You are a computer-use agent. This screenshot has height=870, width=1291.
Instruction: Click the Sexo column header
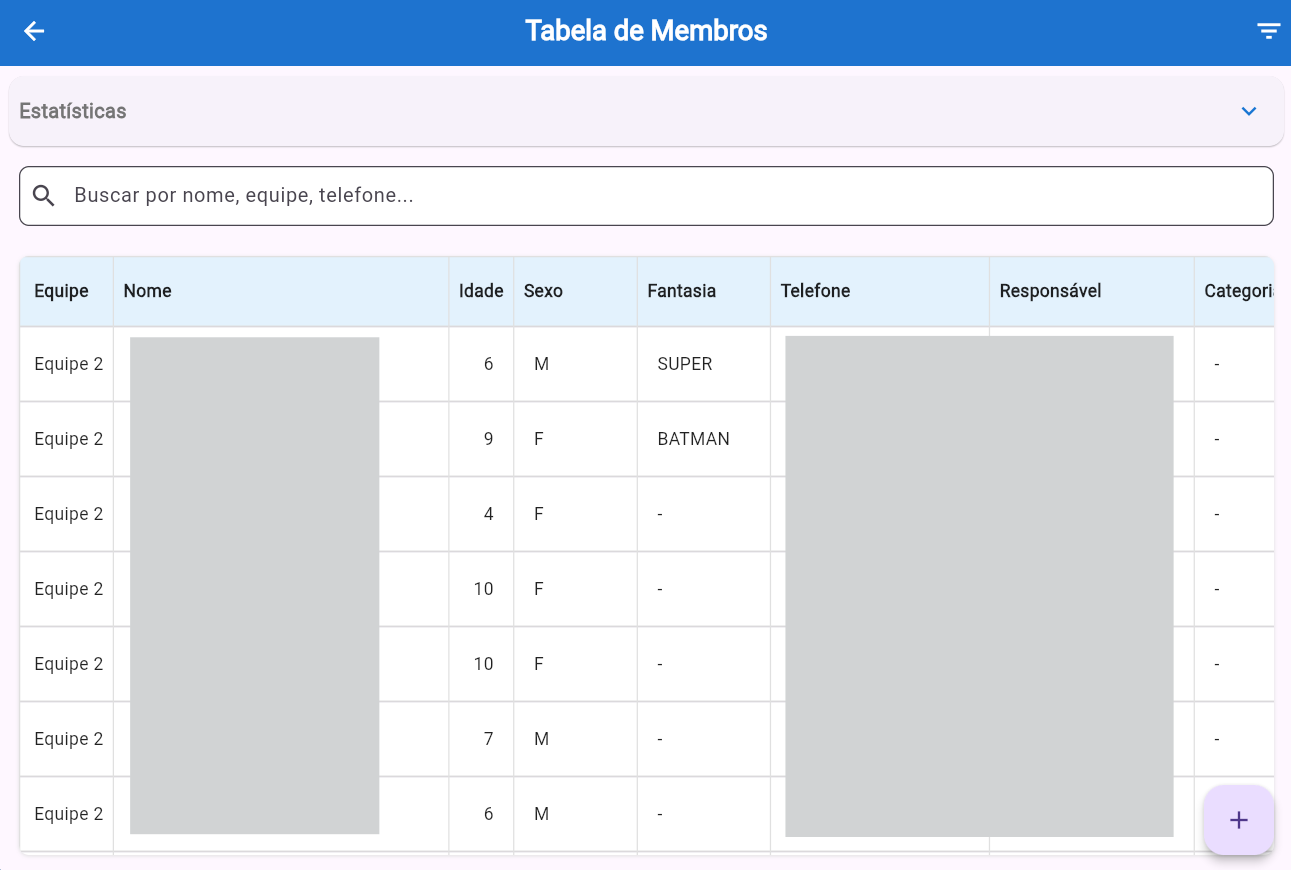point(543,291)
